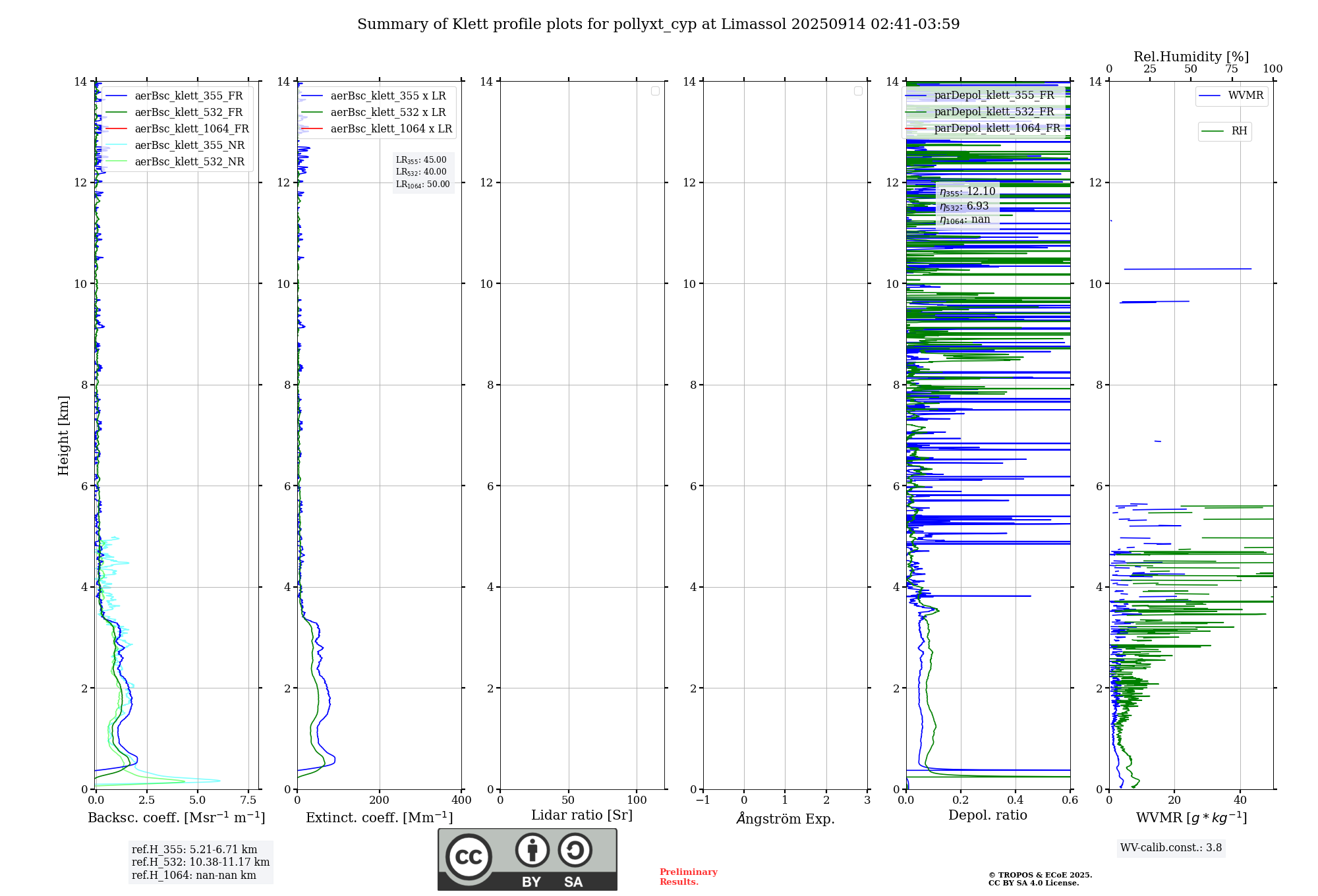Image resolution: width=1318 pixels, height=896 pixels.
Task: Select parDepol_klett_1064_FR legend entry
Action: [982, 128]
